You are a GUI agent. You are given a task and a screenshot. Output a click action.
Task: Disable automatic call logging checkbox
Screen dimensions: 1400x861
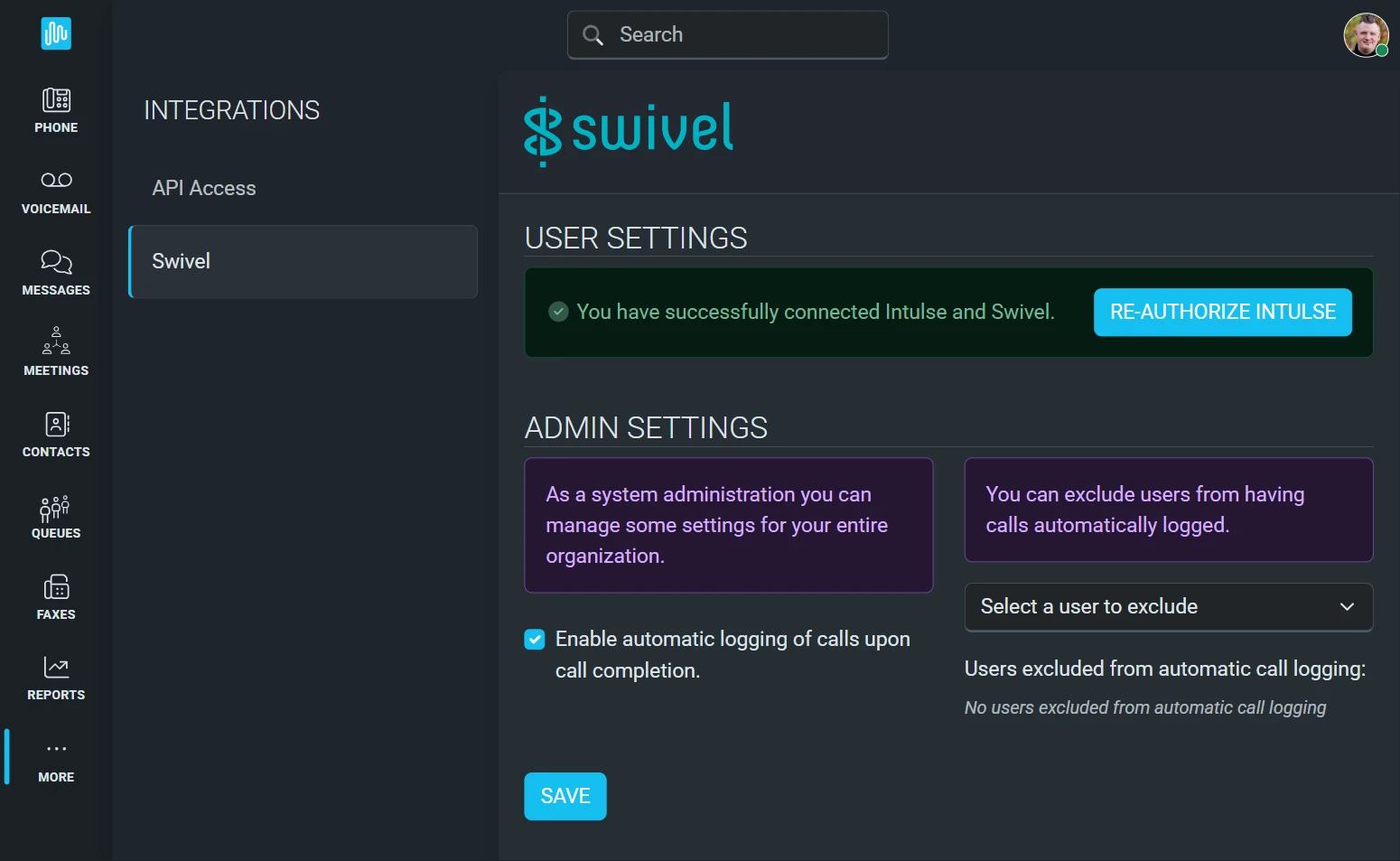pyautogui.click(x=535, y=640)
